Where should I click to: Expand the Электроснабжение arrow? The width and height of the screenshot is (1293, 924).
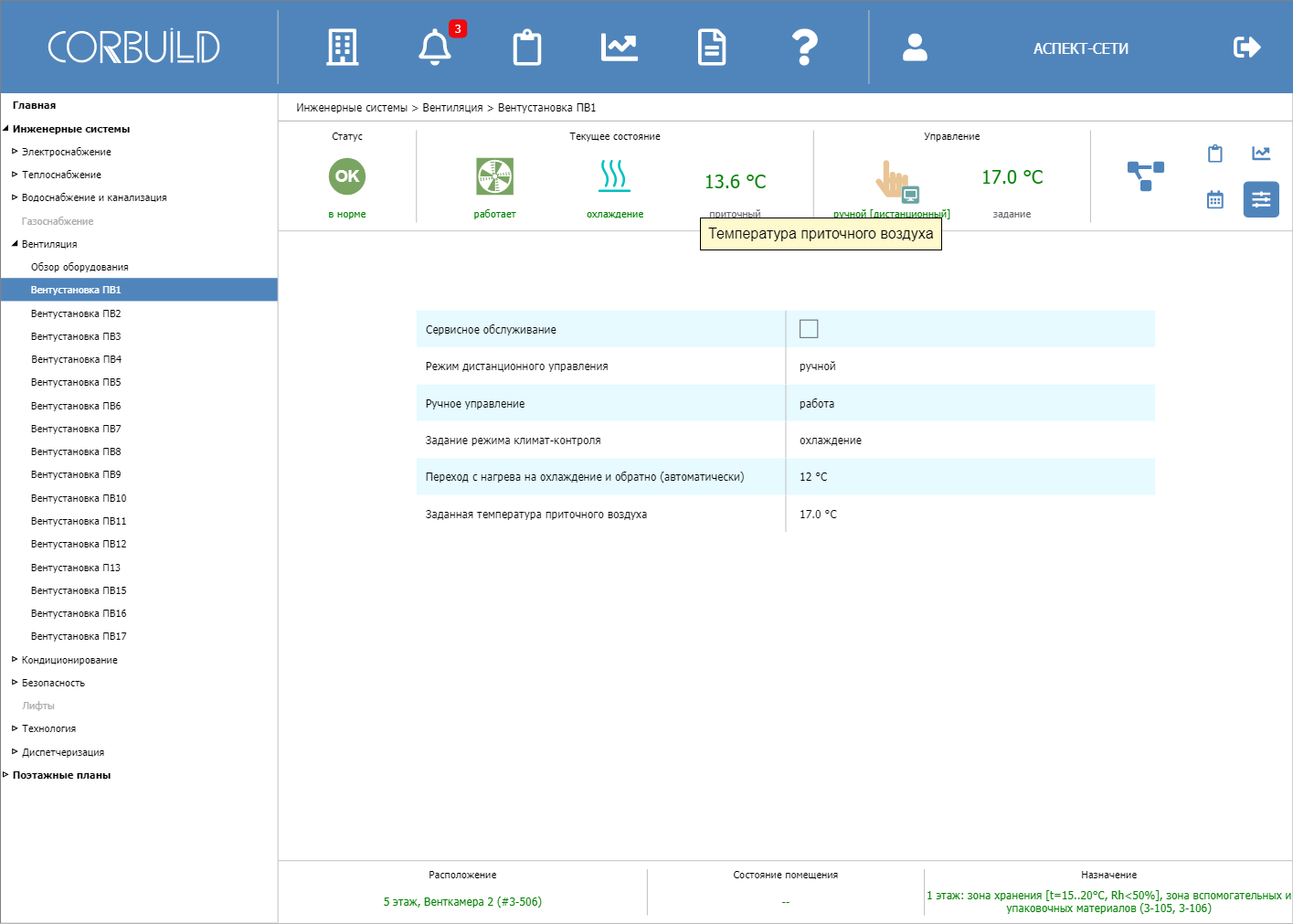pos(15,152)
